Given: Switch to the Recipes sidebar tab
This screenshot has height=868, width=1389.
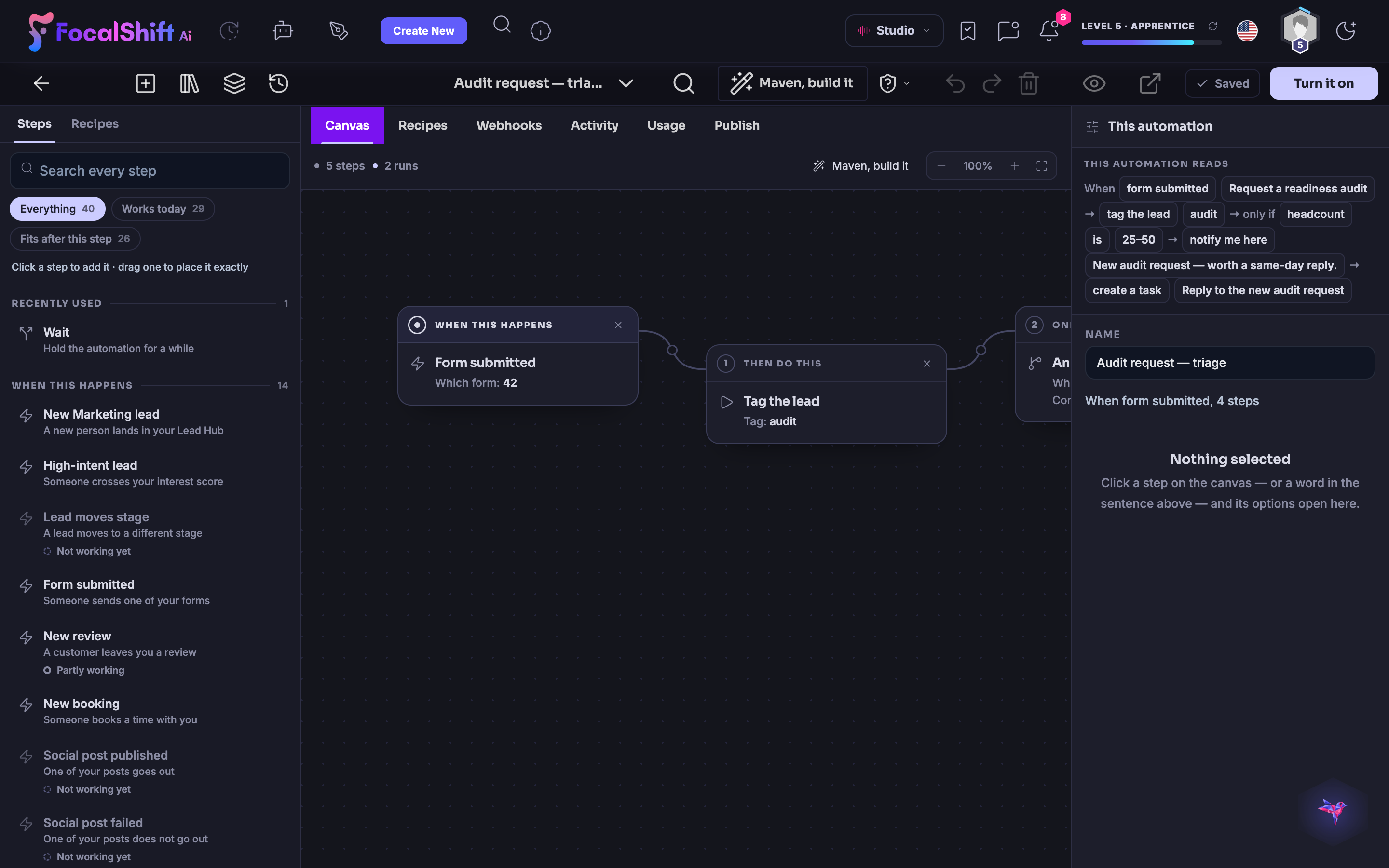Looking at the screenshot, I should coord(95,123).
